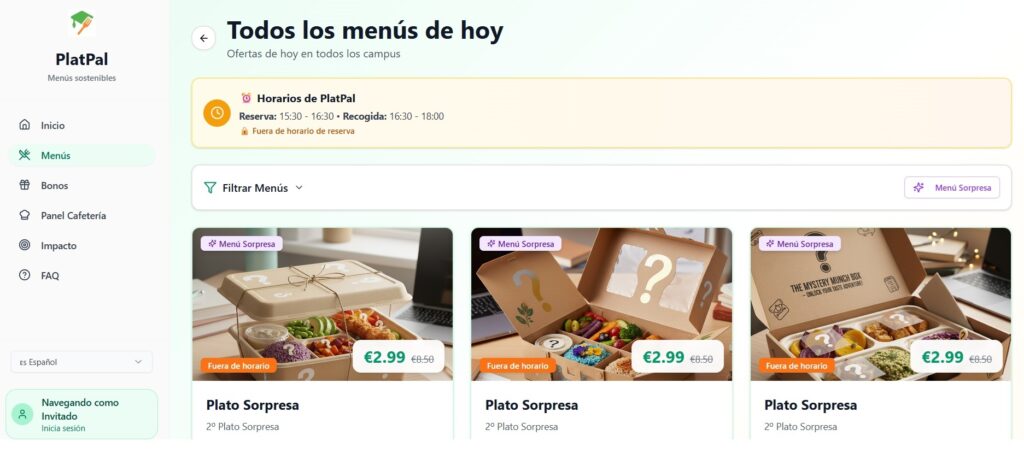Click the PlatPal graduation cap logo

(x=82, y=24)
